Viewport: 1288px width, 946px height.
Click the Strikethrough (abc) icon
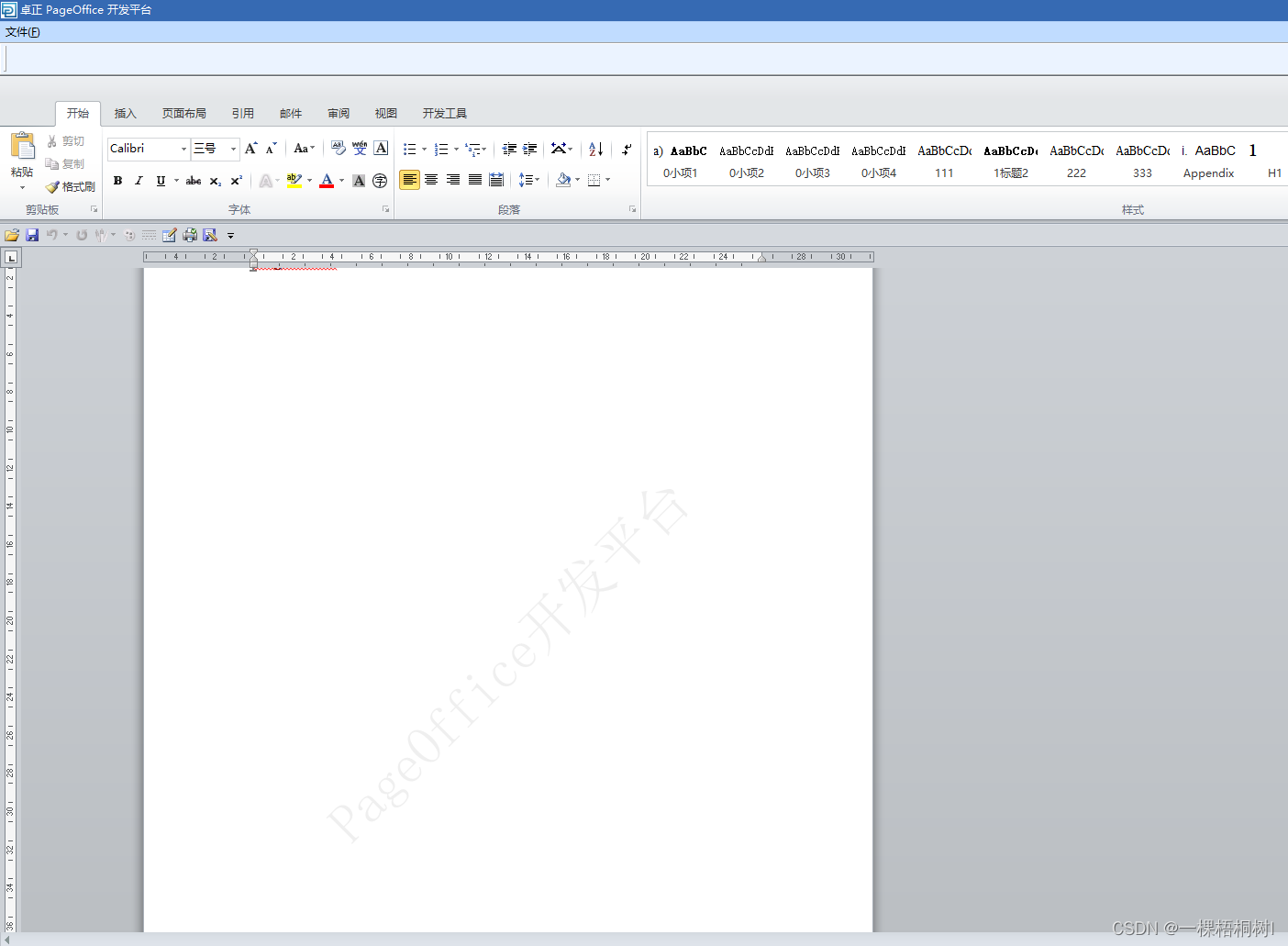(194, 181)
